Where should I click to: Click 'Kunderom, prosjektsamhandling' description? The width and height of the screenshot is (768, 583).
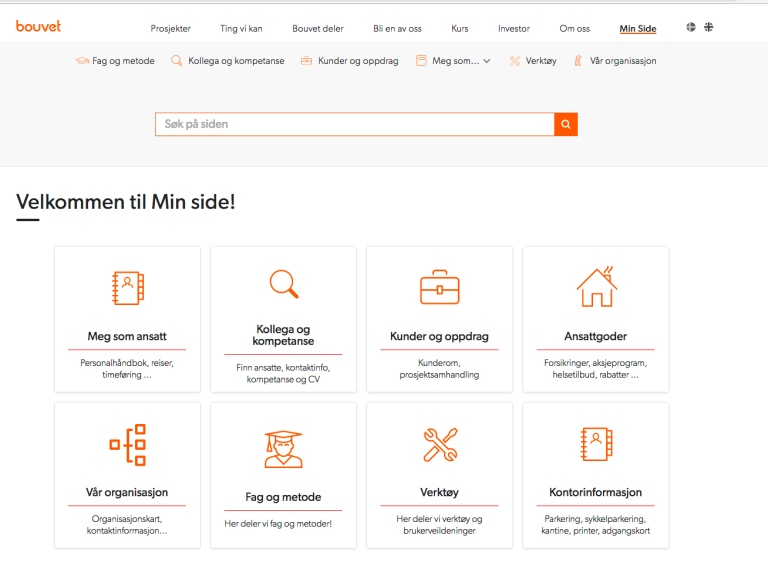coord(439,369)
